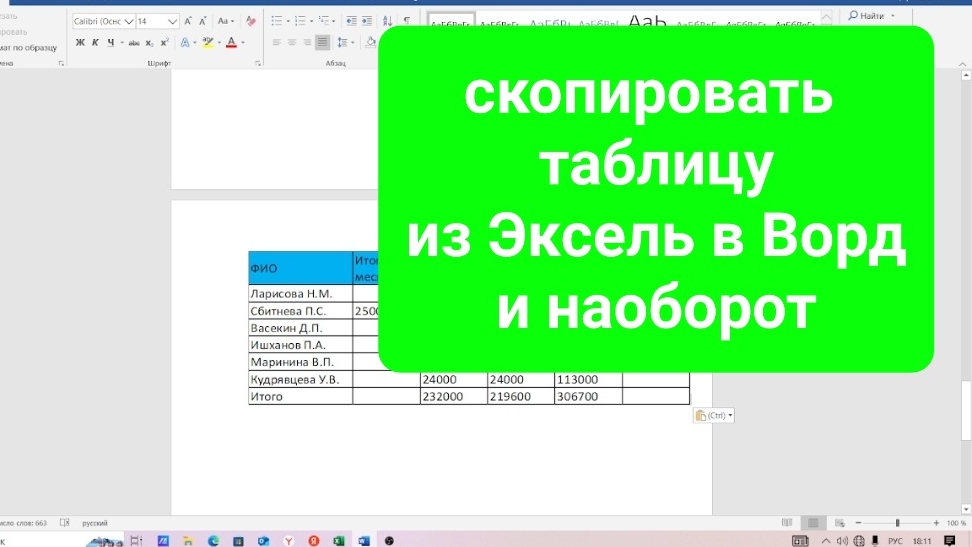Toggle paragraph marks display (¶)
972x547 pixels.
click(x=407, y=21)
